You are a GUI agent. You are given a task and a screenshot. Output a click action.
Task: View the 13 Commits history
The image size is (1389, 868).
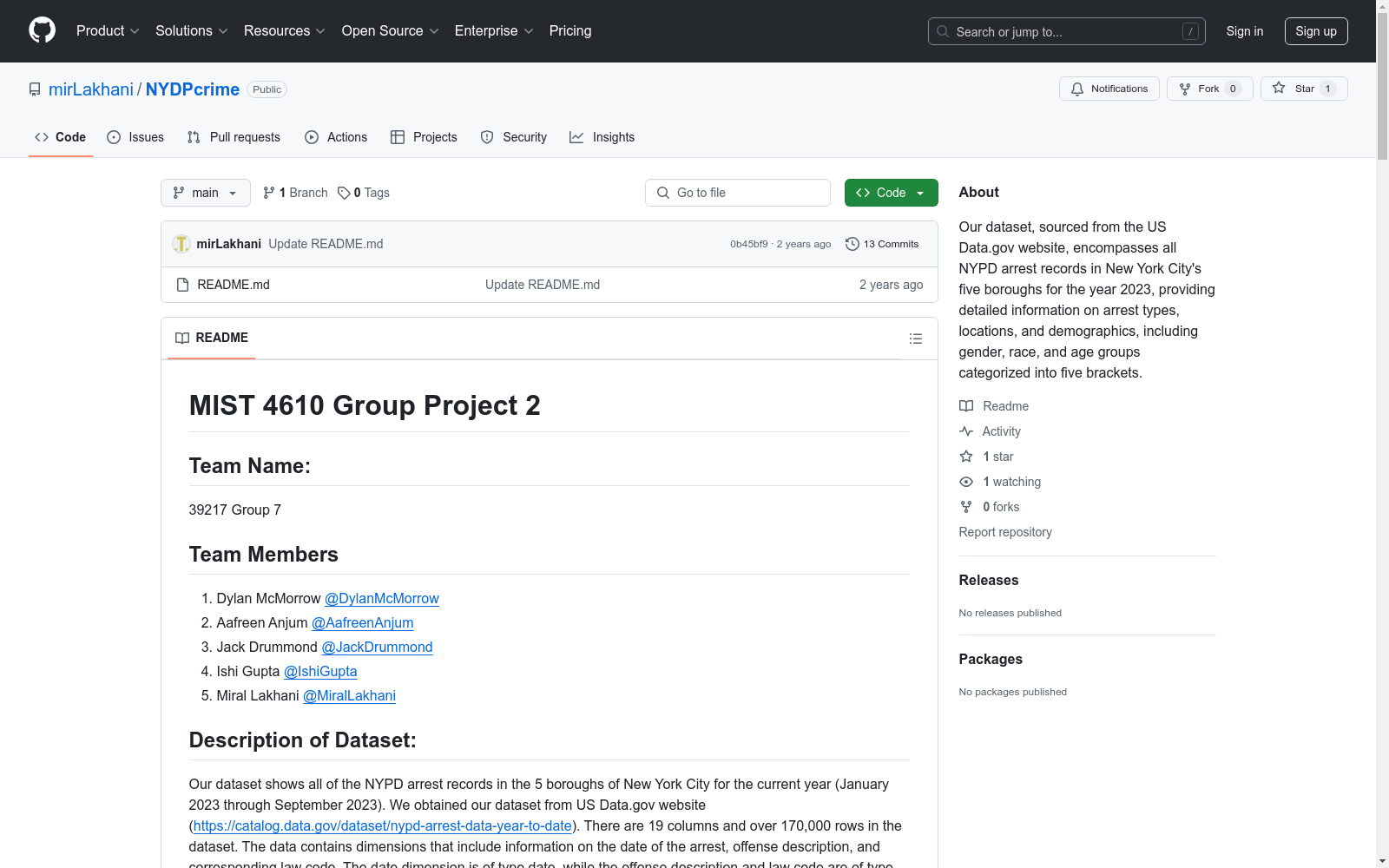[882, 244]
